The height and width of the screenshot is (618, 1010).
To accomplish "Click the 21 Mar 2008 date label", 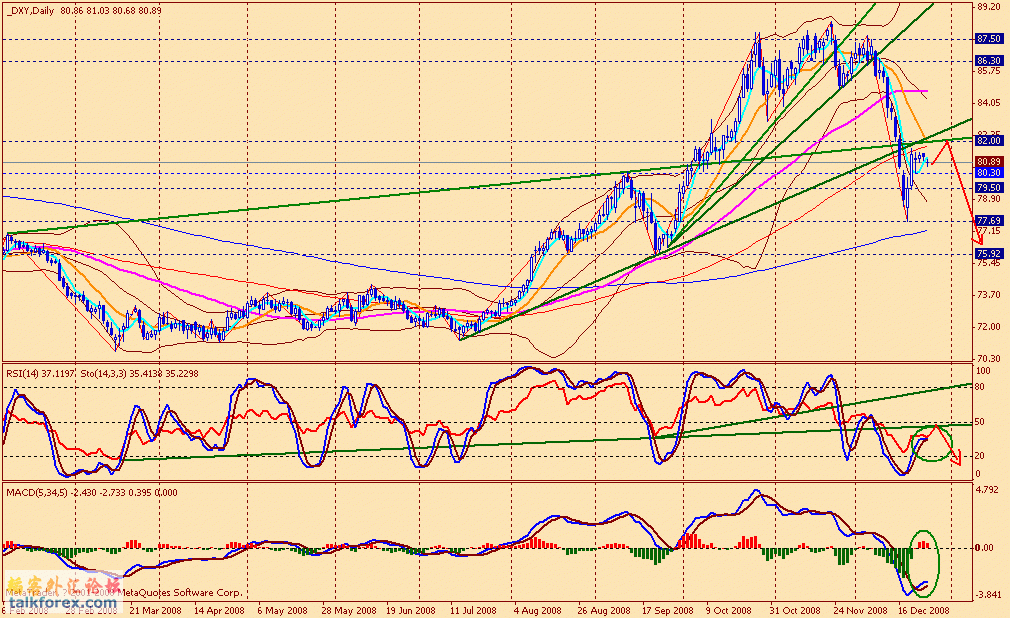I will 155,610.
